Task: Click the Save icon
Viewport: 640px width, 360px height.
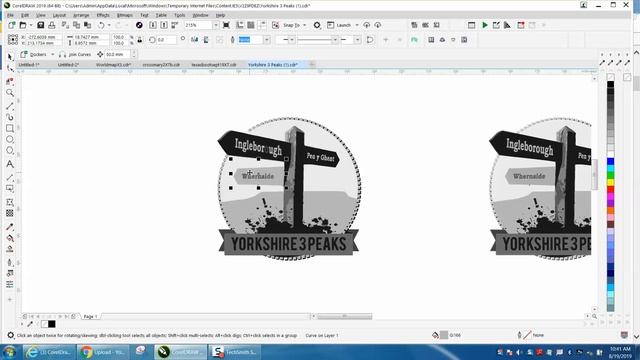Action: 40,25
